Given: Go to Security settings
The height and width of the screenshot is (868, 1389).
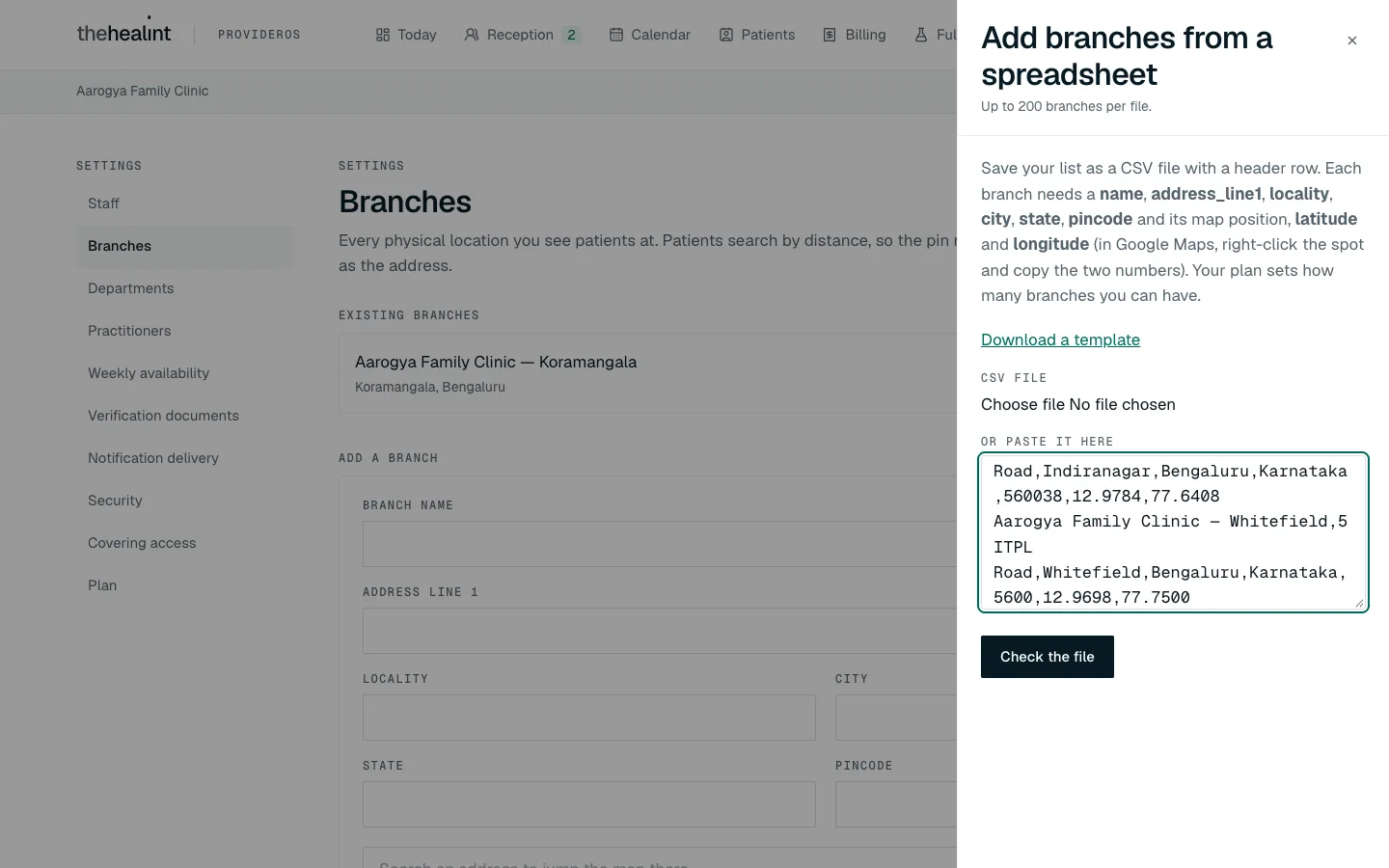Looking at the screenshot, I should (185, 501).
